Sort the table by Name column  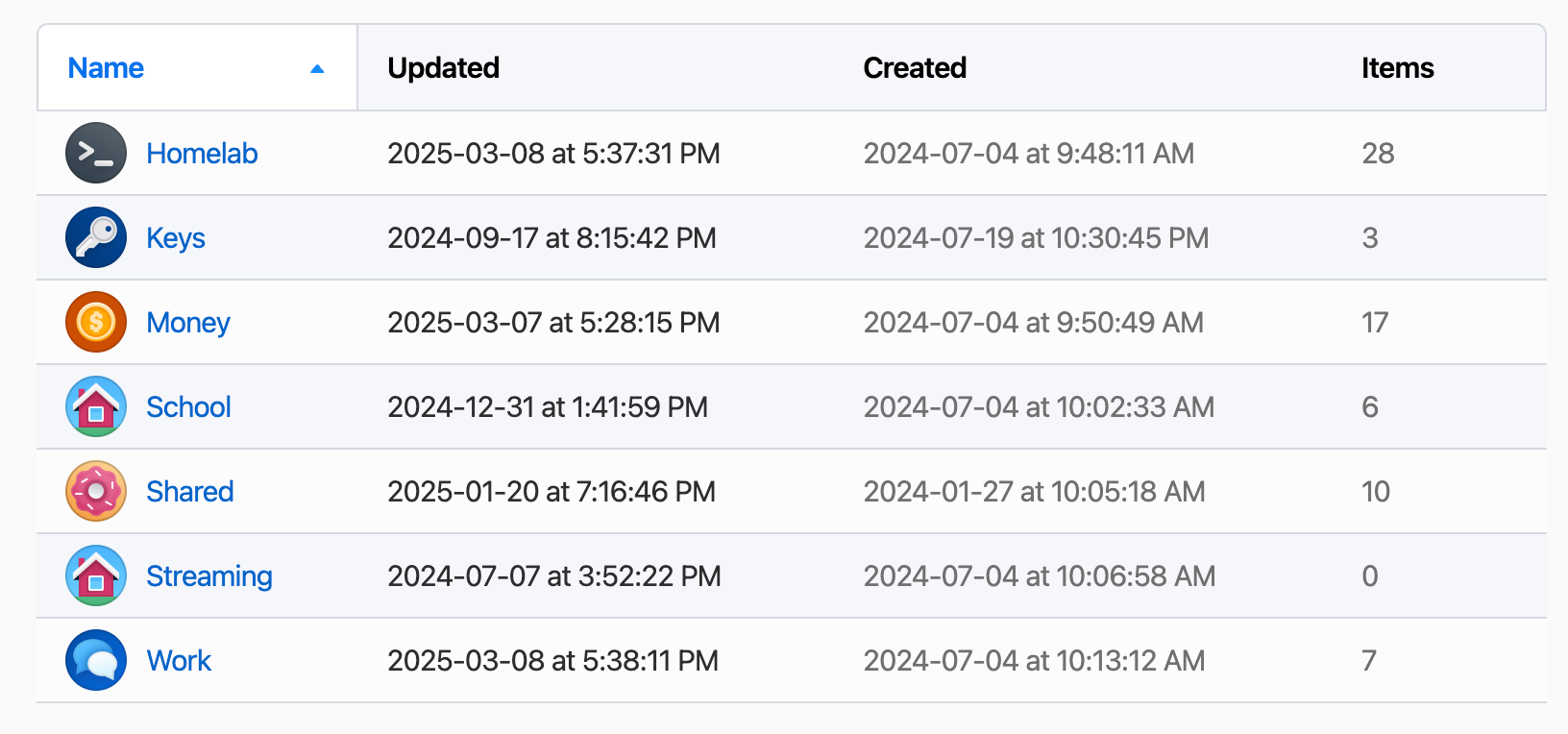click(106, 68)
